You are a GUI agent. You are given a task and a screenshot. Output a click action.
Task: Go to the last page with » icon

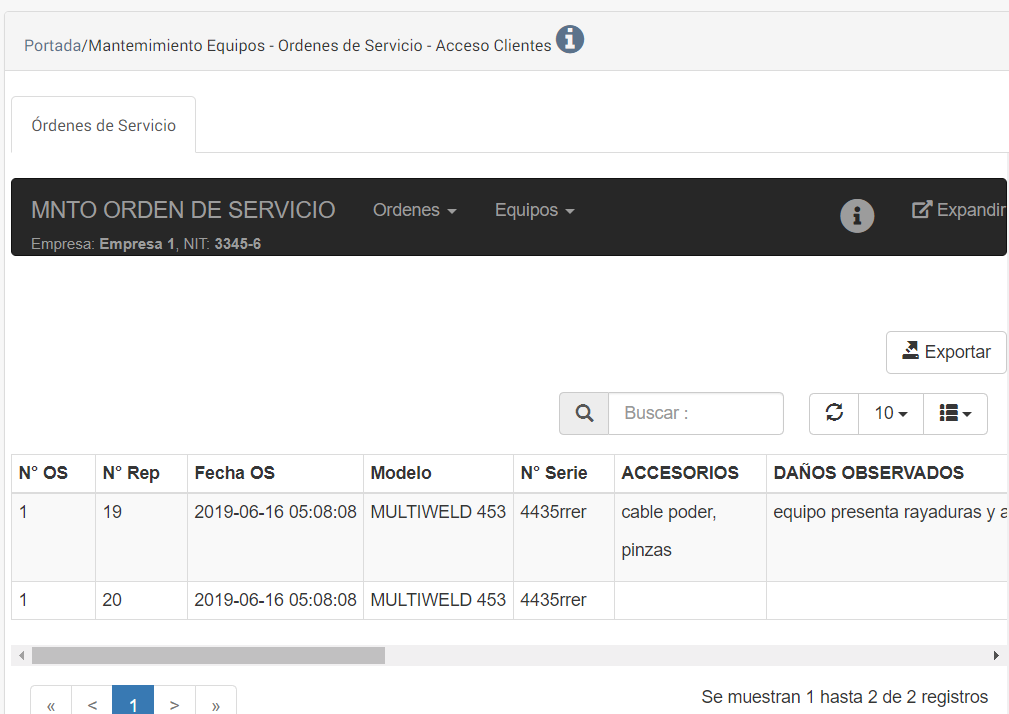(x=216, y=704)
